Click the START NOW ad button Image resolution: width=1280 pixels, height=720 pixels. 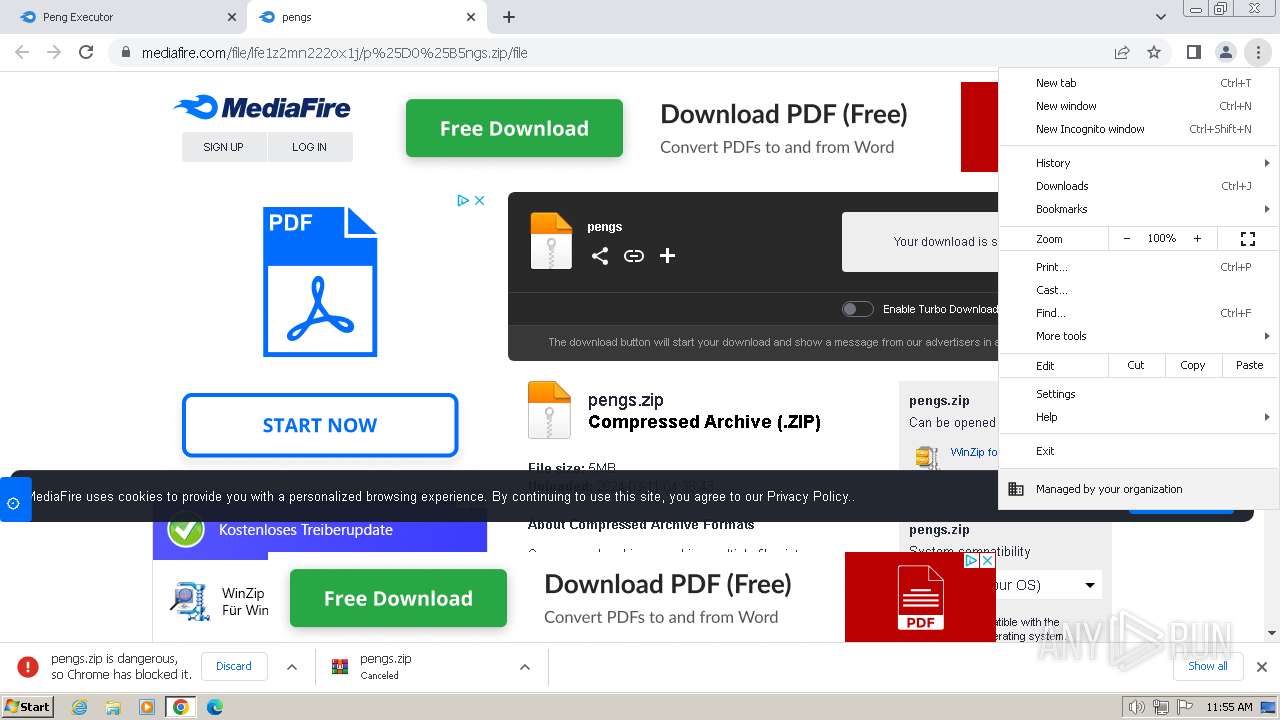coord(320,425)
